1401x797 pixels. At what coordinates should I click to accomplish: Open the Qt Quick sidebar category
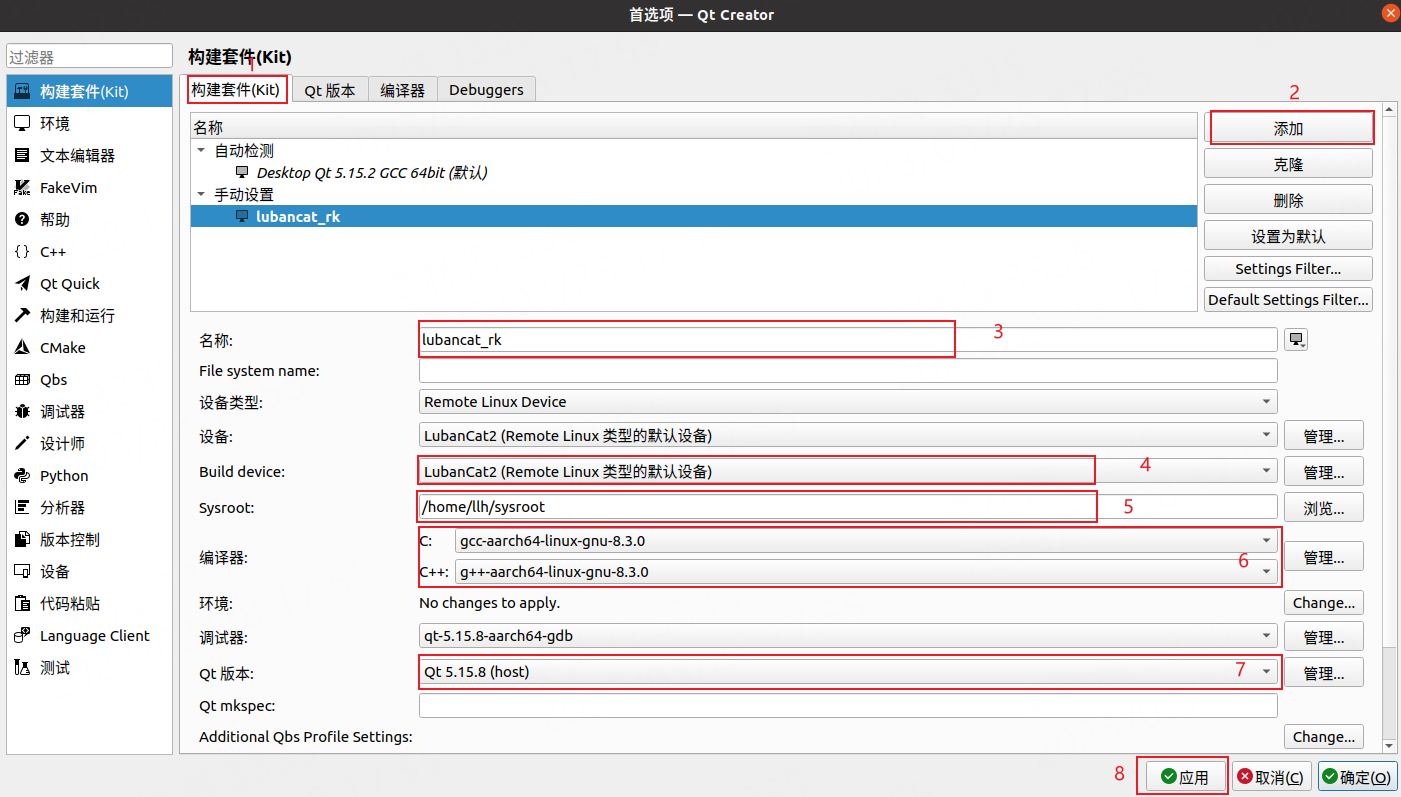pyautogui.click(x=89, y=284)
